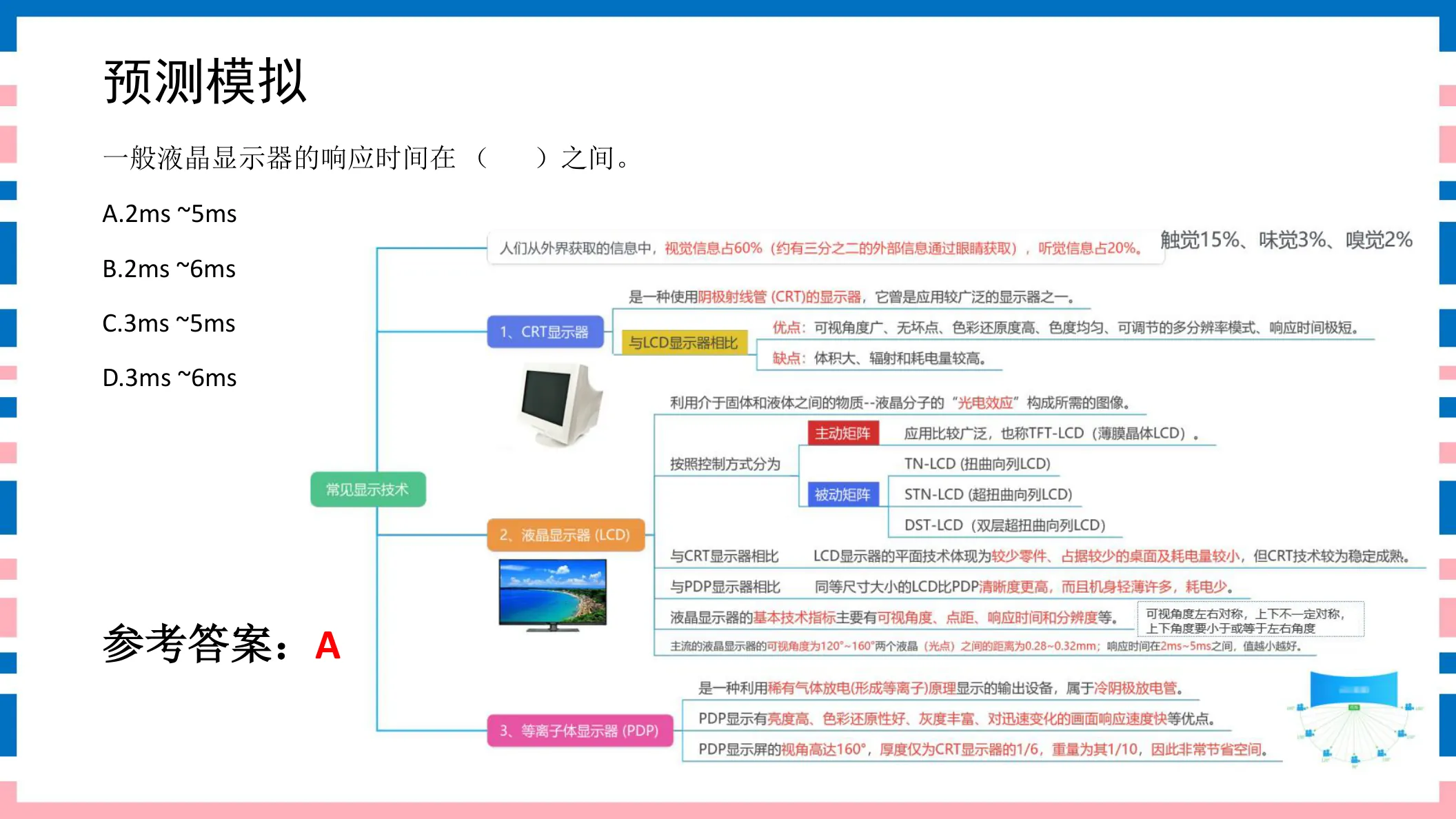Click '与CRT显示器相比' label

point(725,556)
